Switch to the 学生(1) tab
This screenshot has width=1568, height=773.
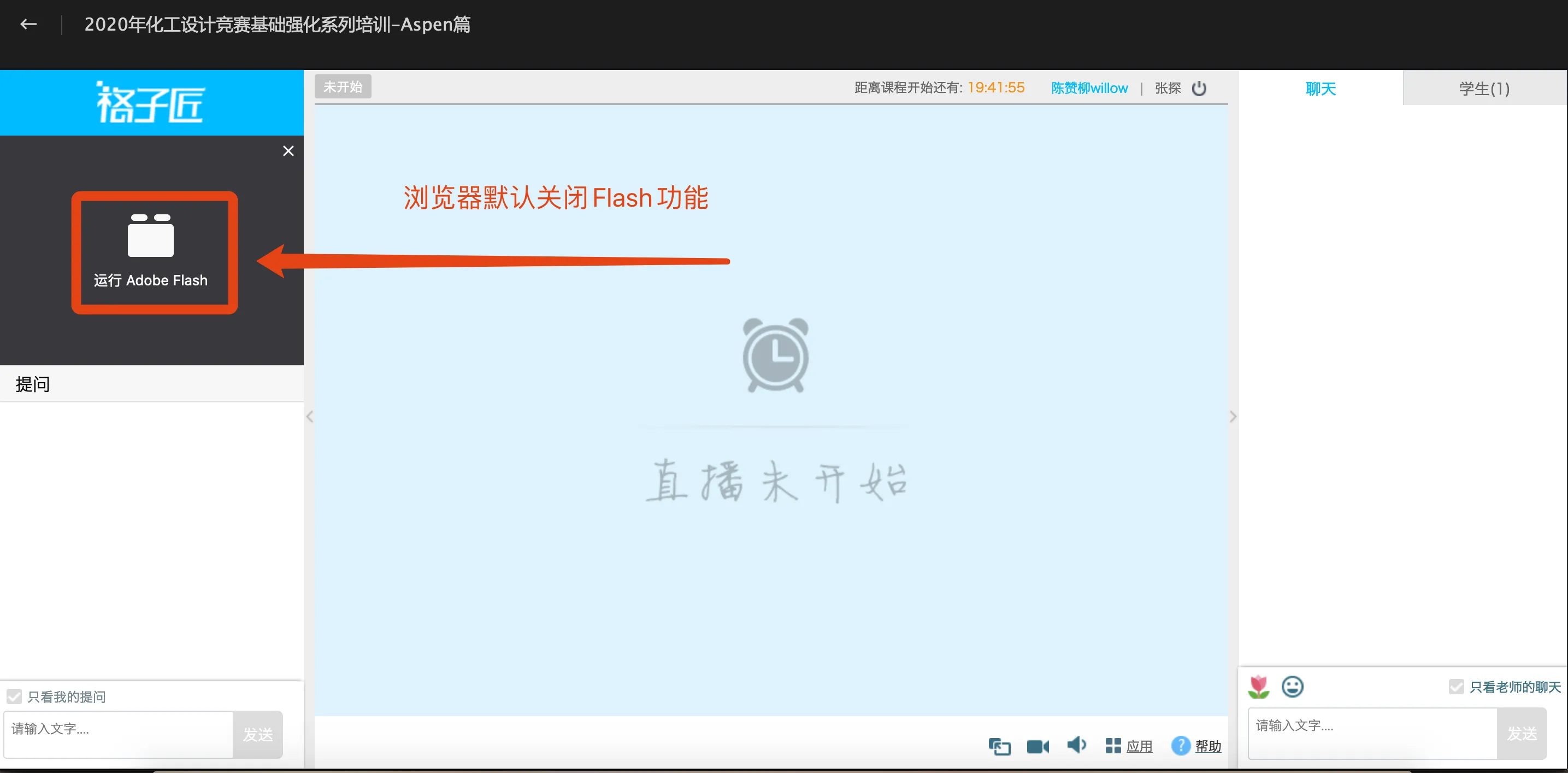1484,89
